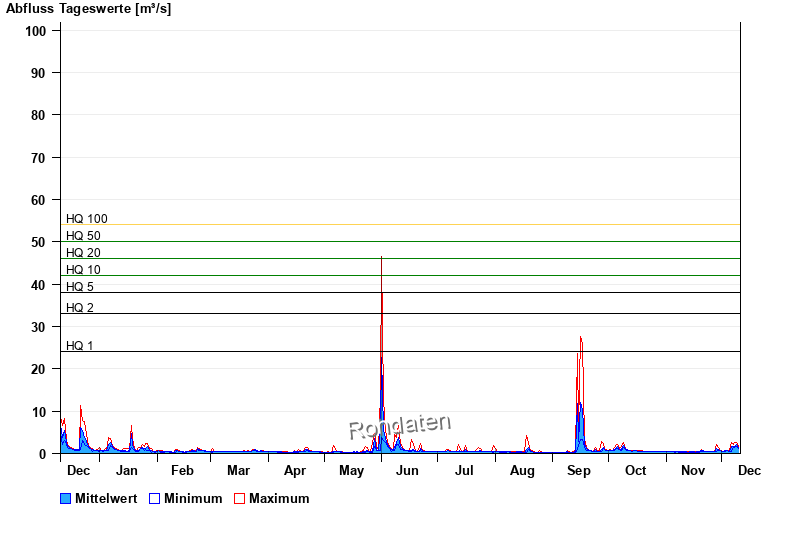Click the HQ 1 threshold label
800x550 pixels.
[80, 346]
